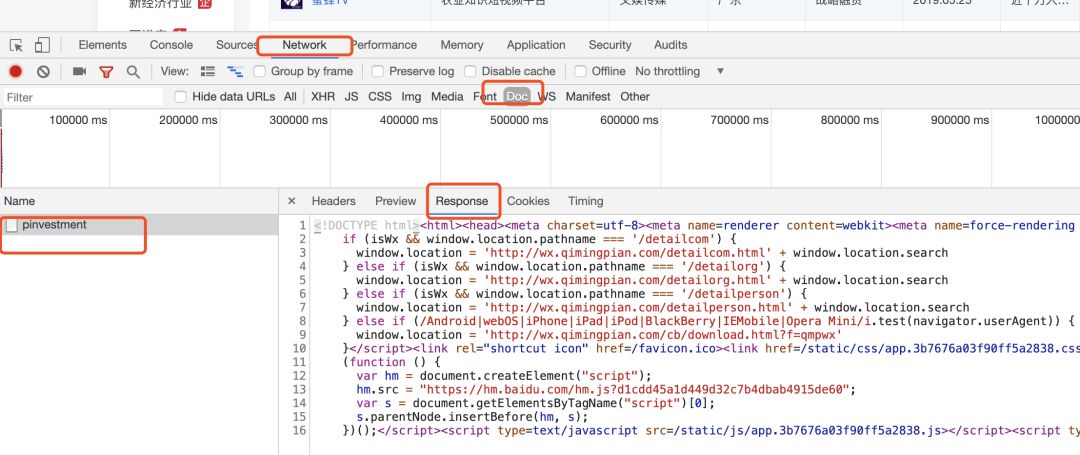Open the Preview detail tab
This screenshot has width=1080, height=455.
point(395,201)
